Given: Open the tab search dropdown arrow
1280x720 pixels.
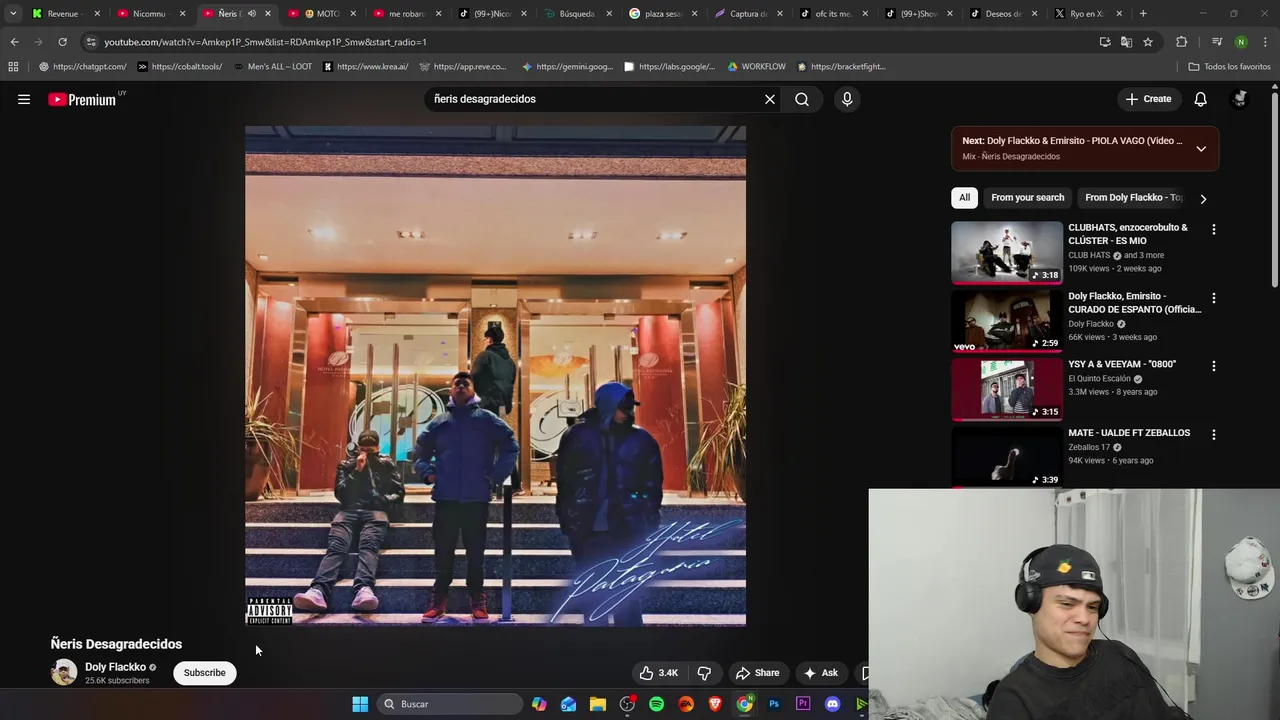Looking at the screenshot, I should click(13, 14).
